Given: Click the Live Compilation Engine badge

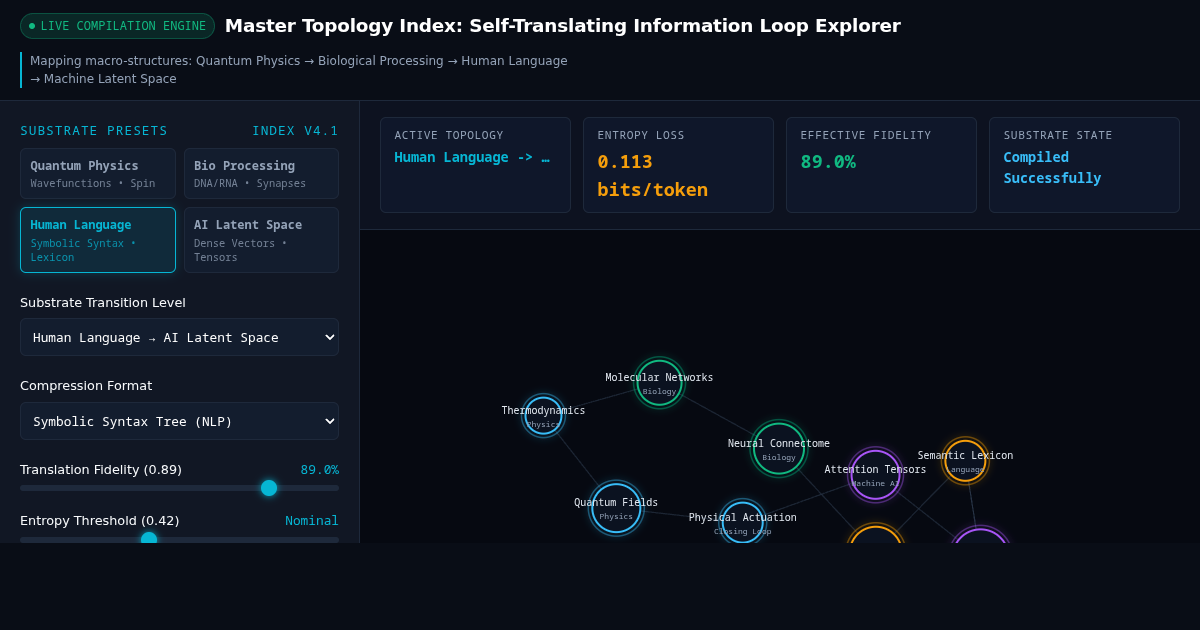Looking at the screenshot, I should [x=117, y=26].
